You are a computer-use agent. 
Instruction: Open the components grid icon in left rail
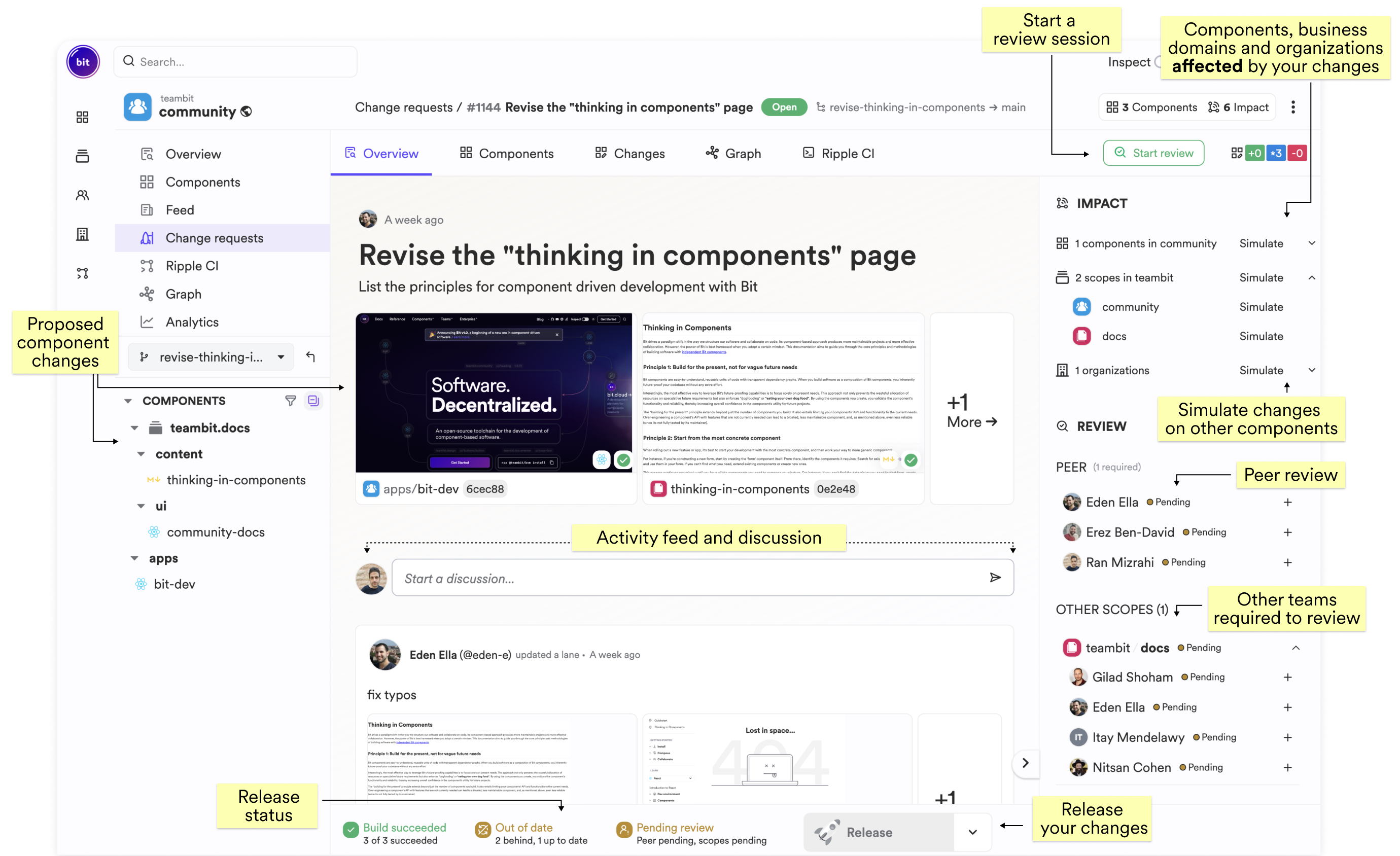pos(82,117)
